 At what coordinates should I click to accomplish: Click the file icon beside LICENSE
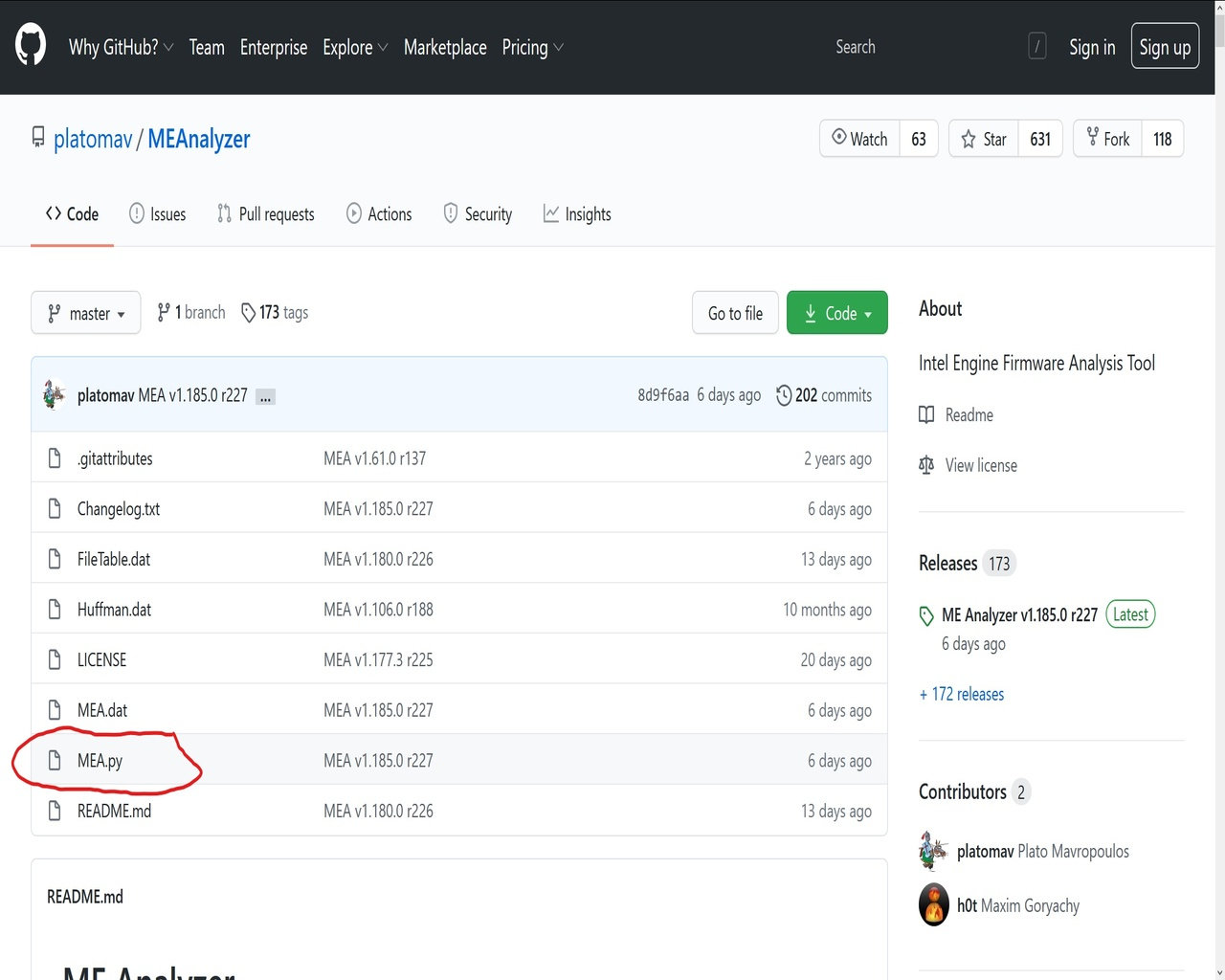click(x=55, y=660)
